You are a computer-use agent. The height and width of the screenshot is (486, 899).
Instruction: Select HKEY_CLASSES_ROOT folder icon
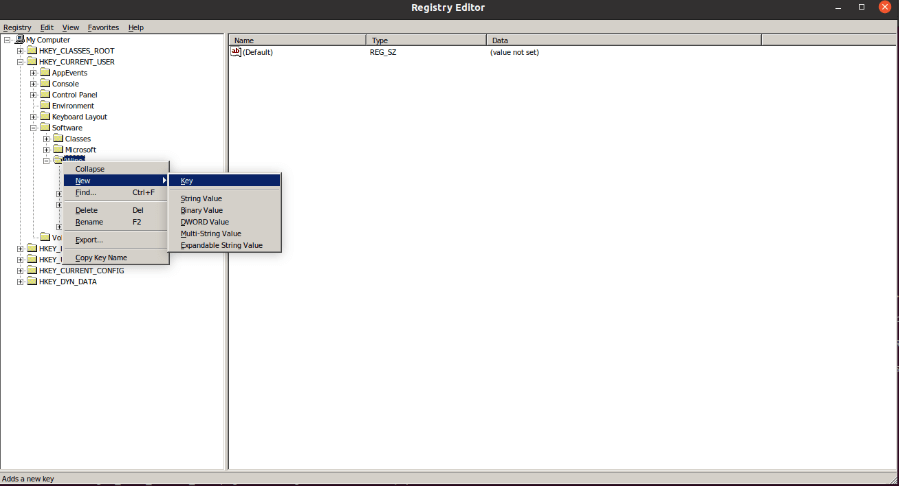[32, 50]
